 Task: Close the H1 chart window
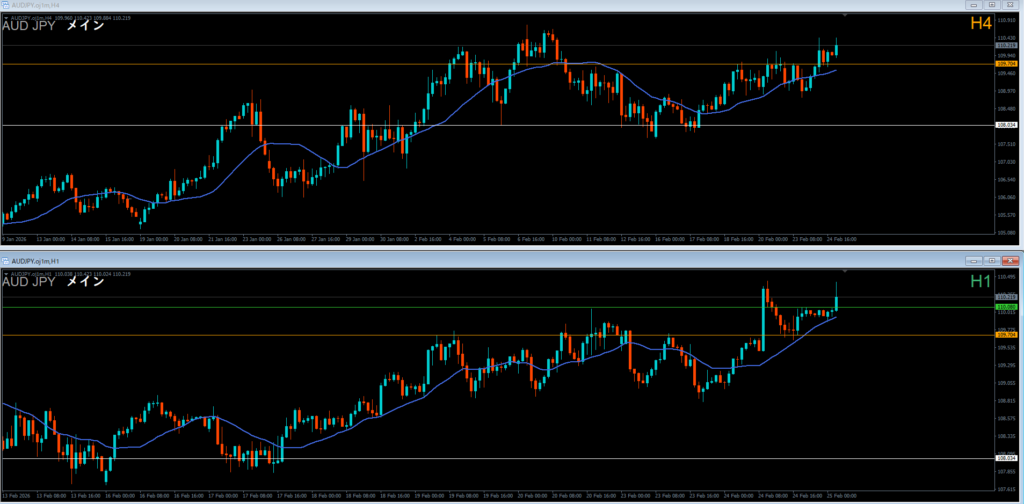1011,260
